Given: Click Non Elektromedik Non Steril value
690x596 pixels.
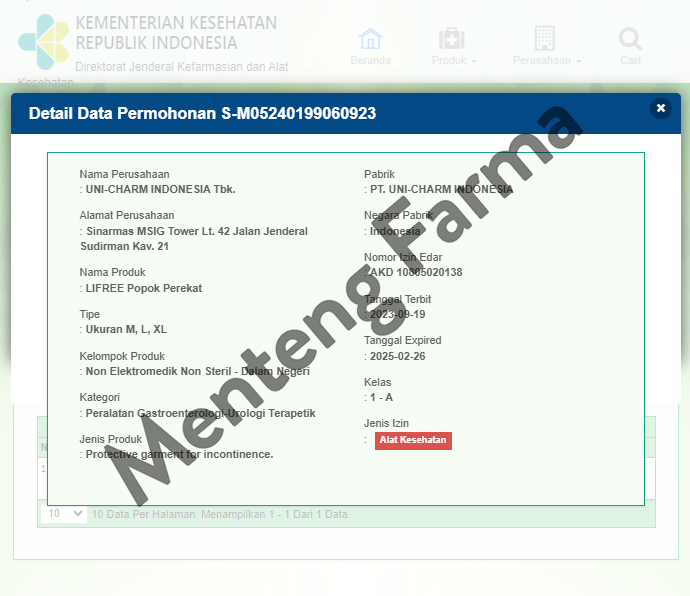Looking at the screenshot, I should pyautogui.click(x=198, y=371).
